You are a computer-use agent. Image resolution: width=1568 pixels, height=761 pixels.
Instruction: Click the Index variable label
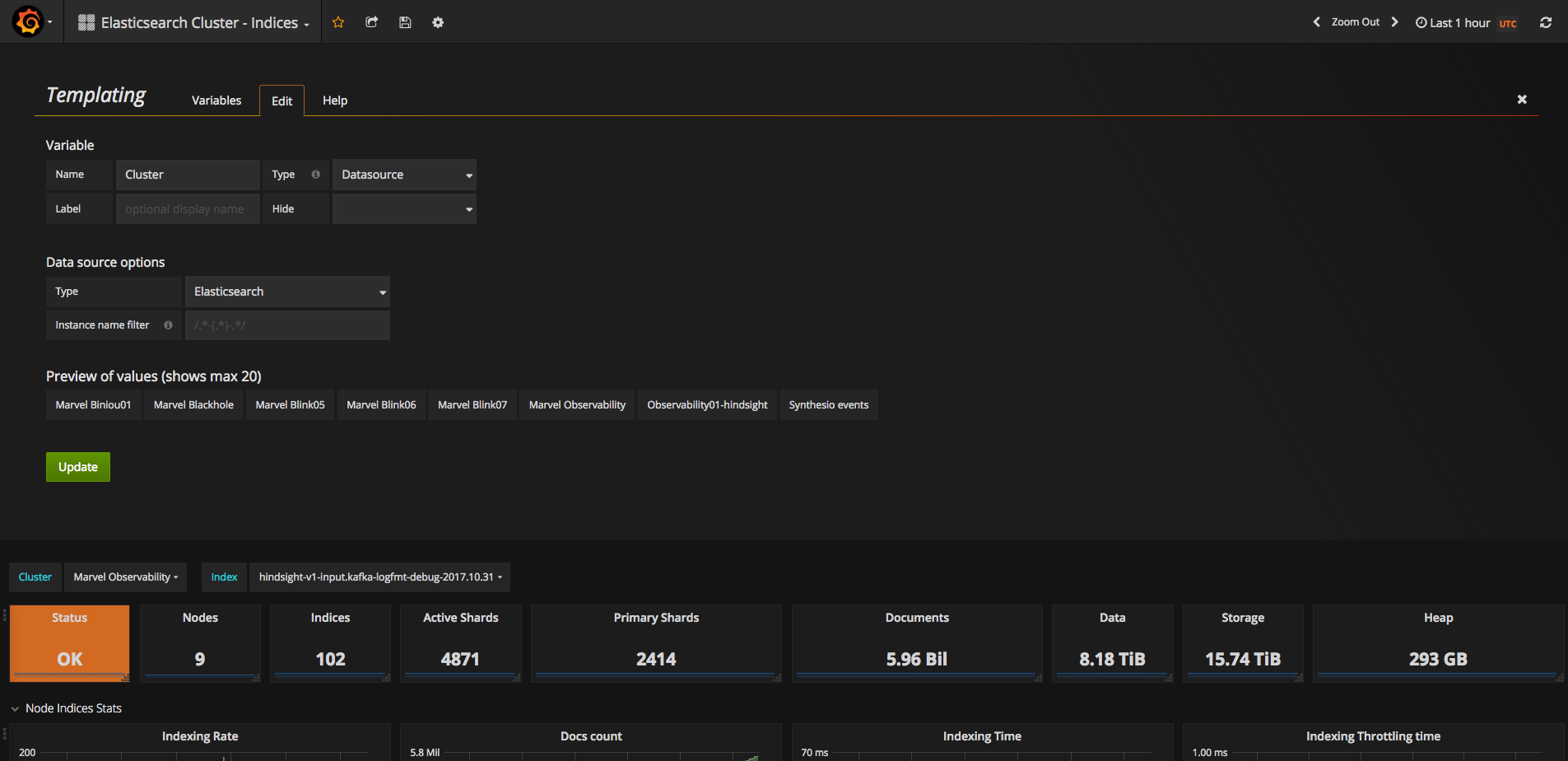click(x=224, y=577)
